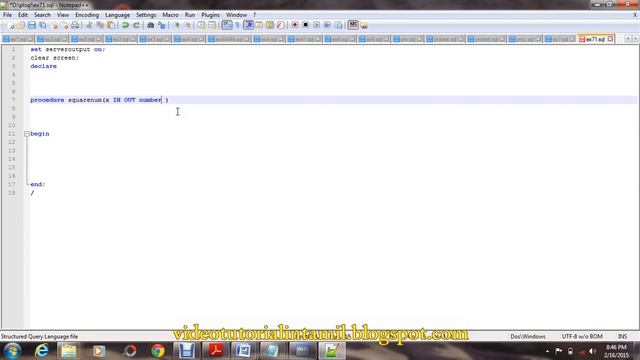Save the document with the Save icon
The height and width of the screenshot is (360, 640).
31,25
